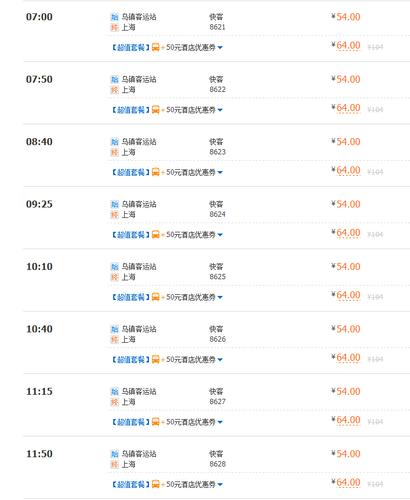The image size is (410, 500).
Task: Click the 07:00 departure time
Action: pyautogui.click(x=39, y=17)
